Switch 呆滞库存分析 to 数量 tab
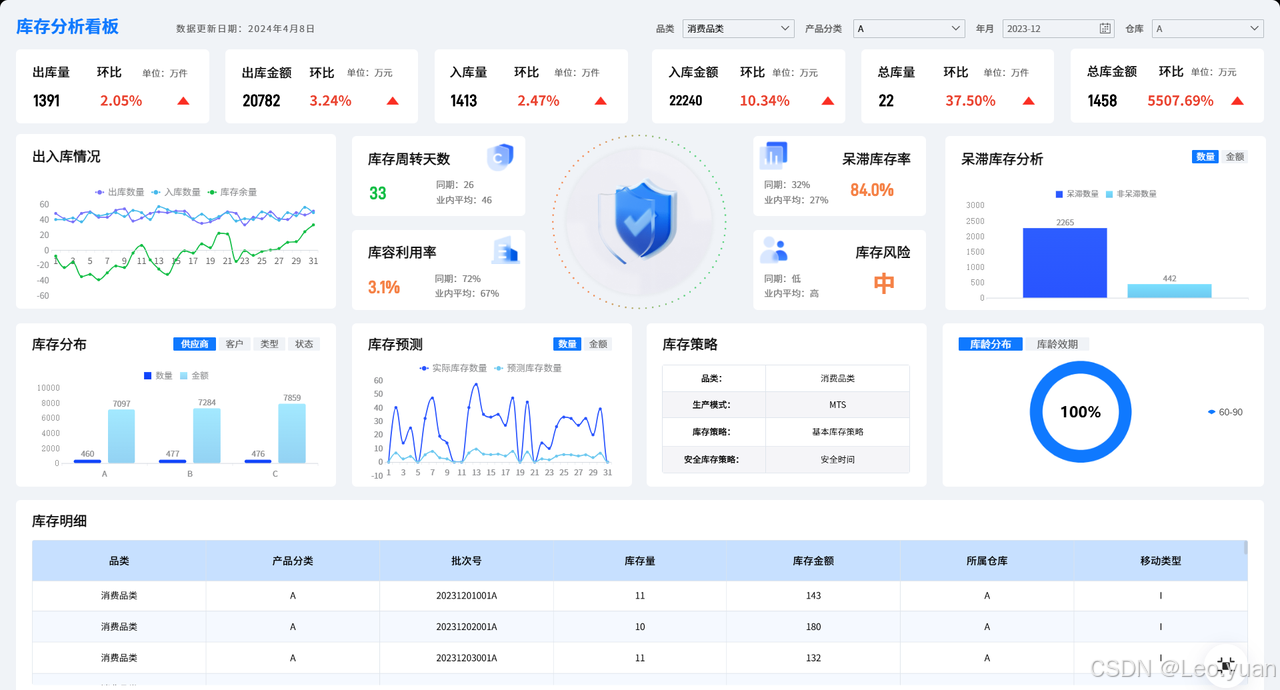Image resolution: width=1280 pixels, height=690 pixels. pos(1205,157)
